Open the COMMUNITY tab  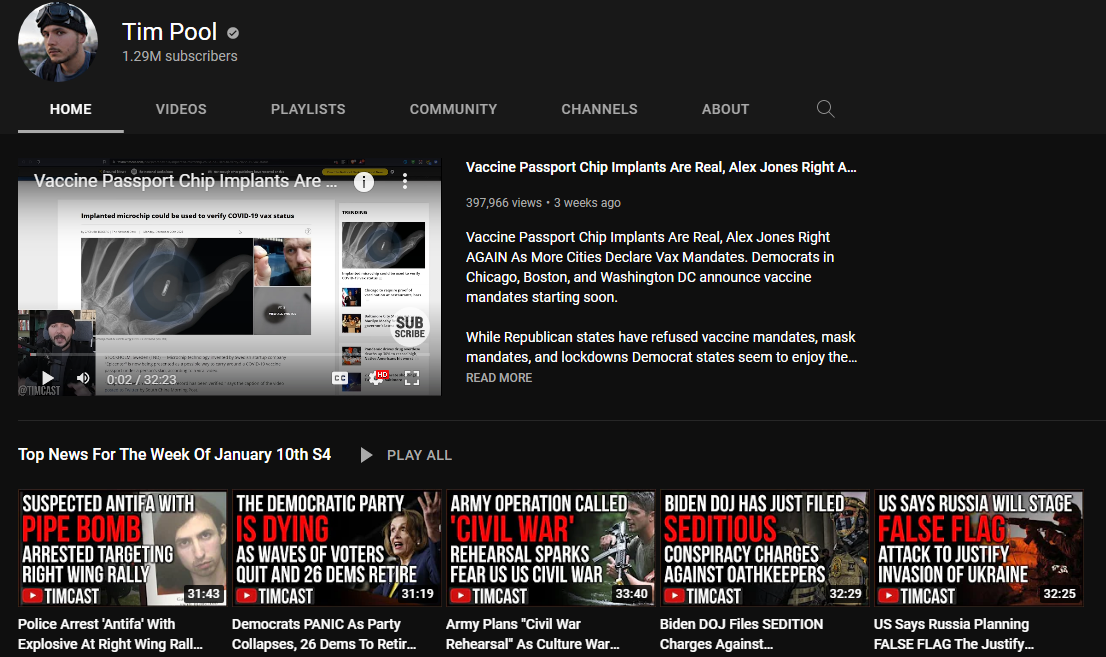(x=454, y=109)
